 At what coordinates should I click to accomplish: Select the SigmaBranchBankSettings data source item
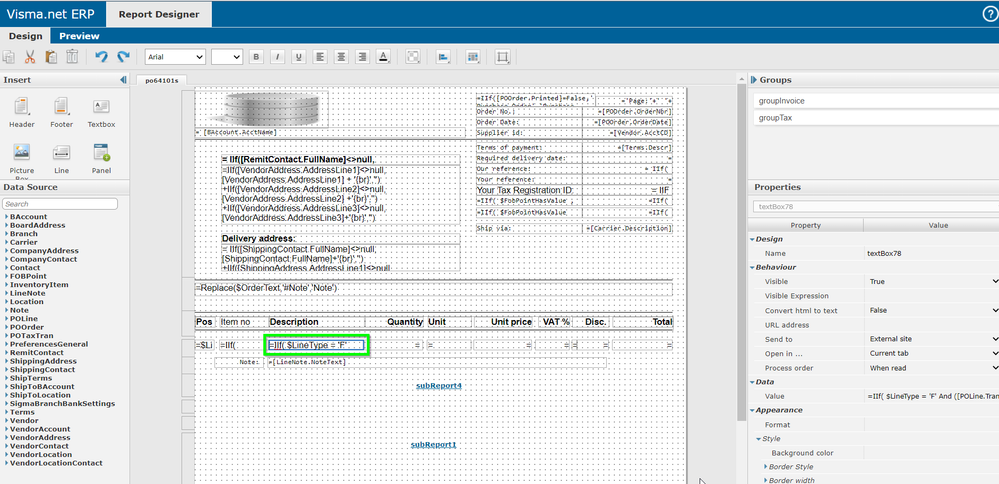[x=62, y=404]
